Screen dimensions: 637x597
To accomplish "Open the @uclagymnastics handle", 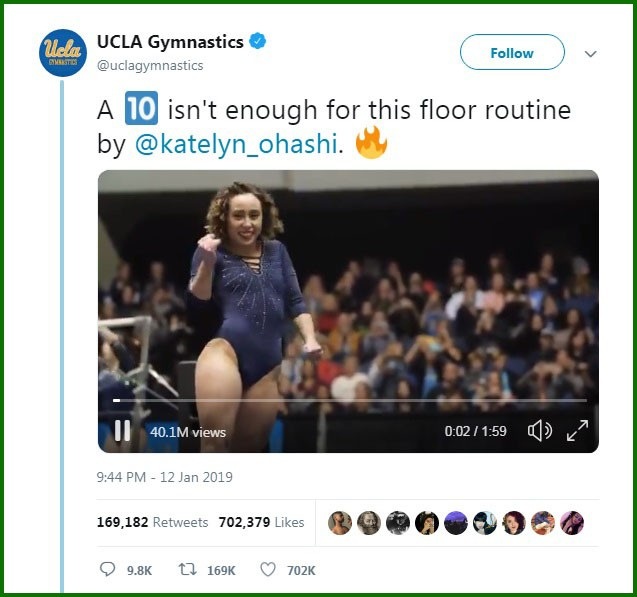I will 150,65.
